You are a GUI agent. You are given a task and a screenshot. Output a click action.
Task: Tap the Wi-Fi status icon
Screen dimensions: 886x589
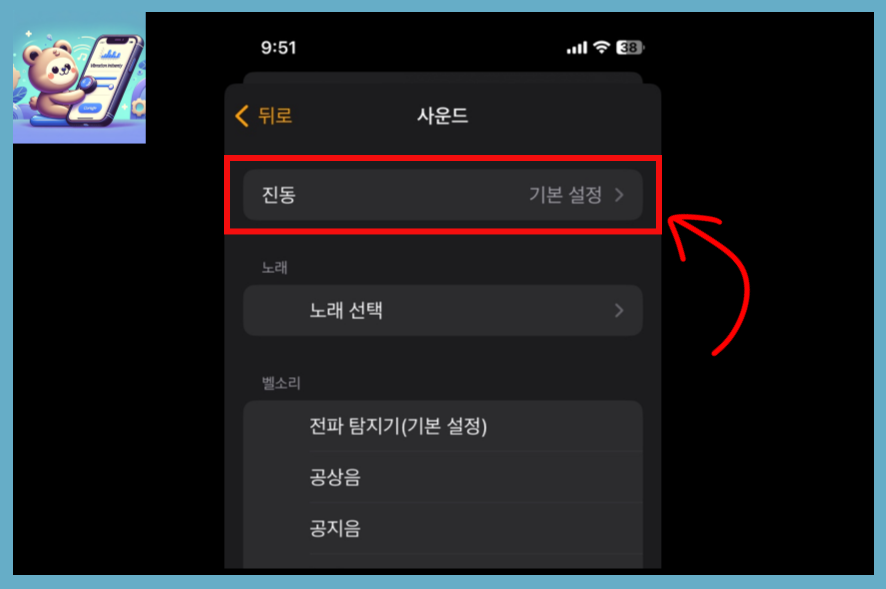pos(602,47)
